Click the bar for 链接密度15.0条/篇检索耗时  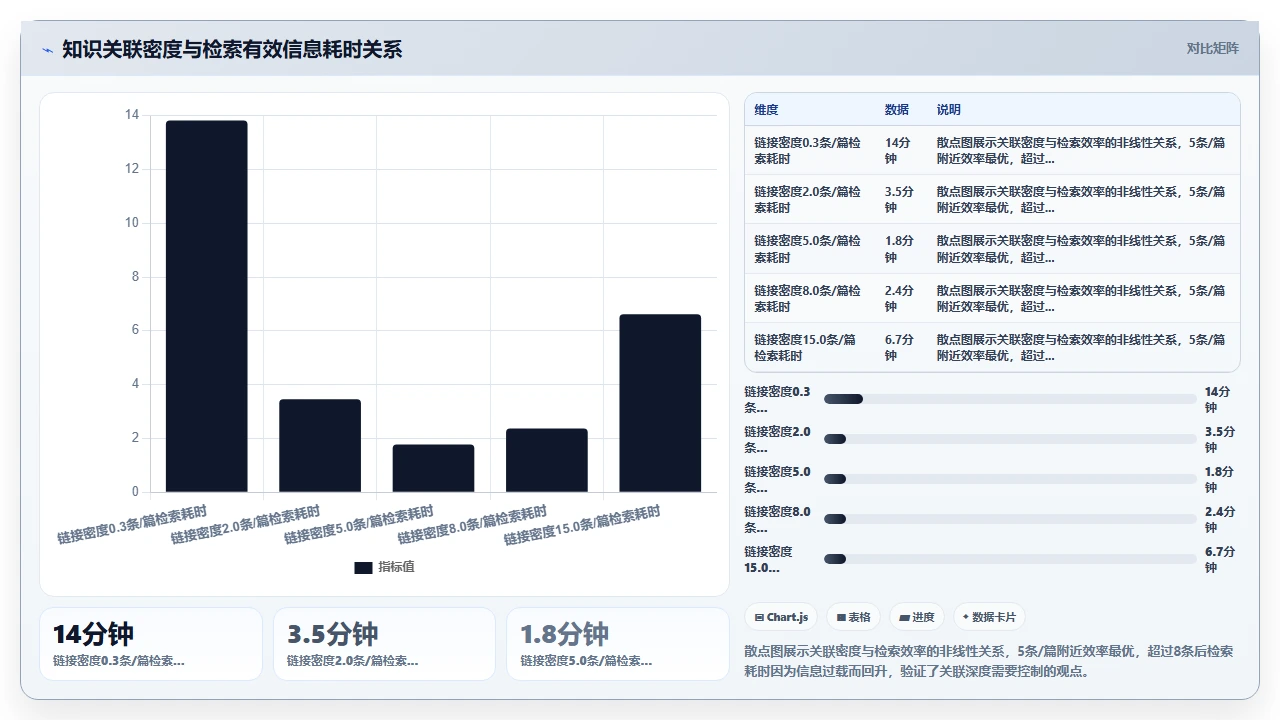coord(660,403)
